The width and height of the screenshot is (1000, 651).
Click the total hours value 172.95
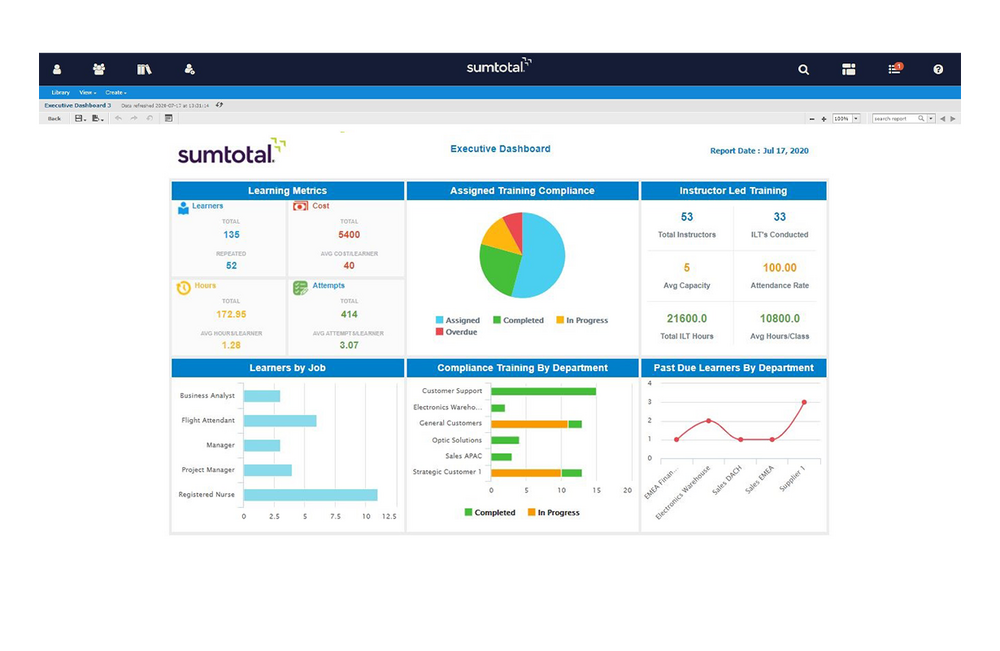pyautogui.click(x=231, y=314)
